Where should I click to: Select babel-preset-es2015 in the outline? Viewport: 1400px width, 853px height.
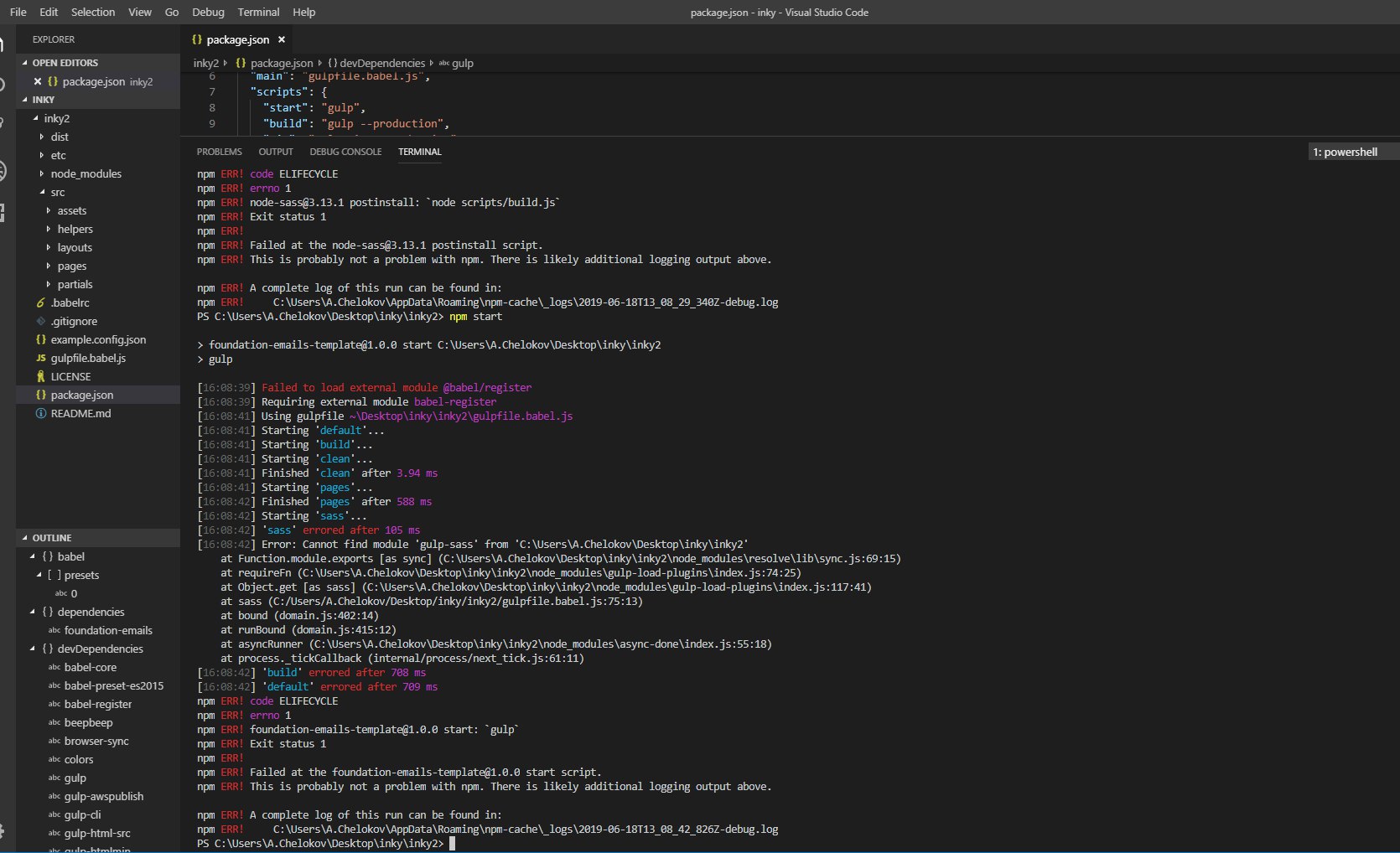[x=114, y=685]
